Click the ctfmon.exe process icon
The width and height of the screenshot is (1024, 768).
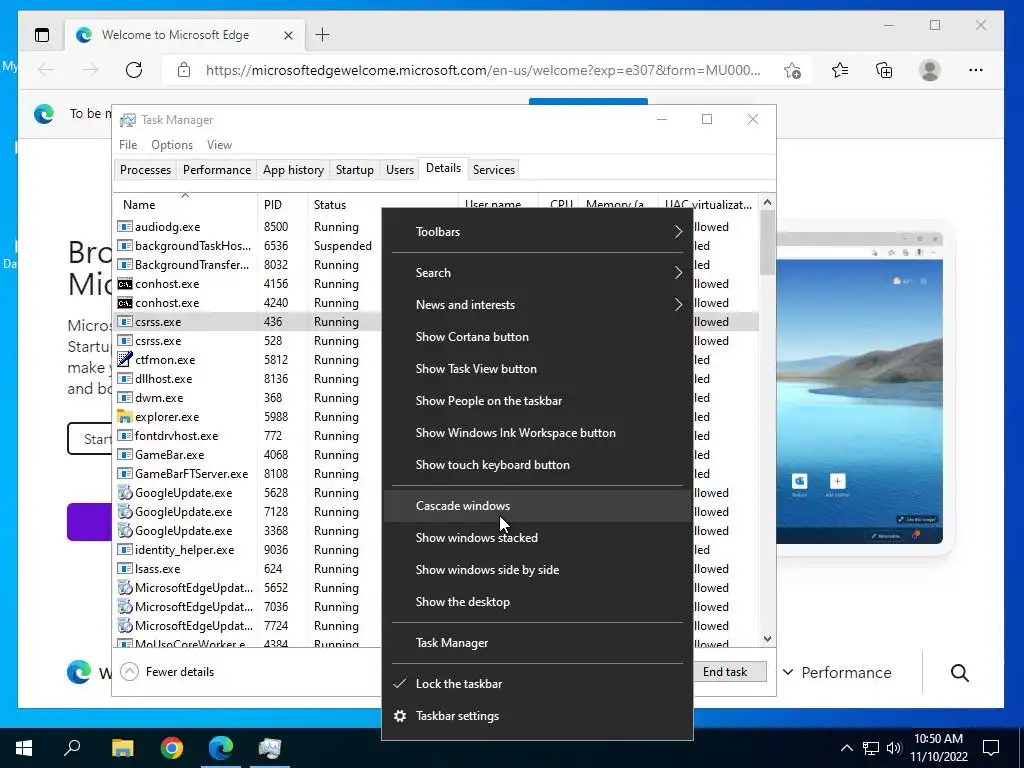(124, 359)
